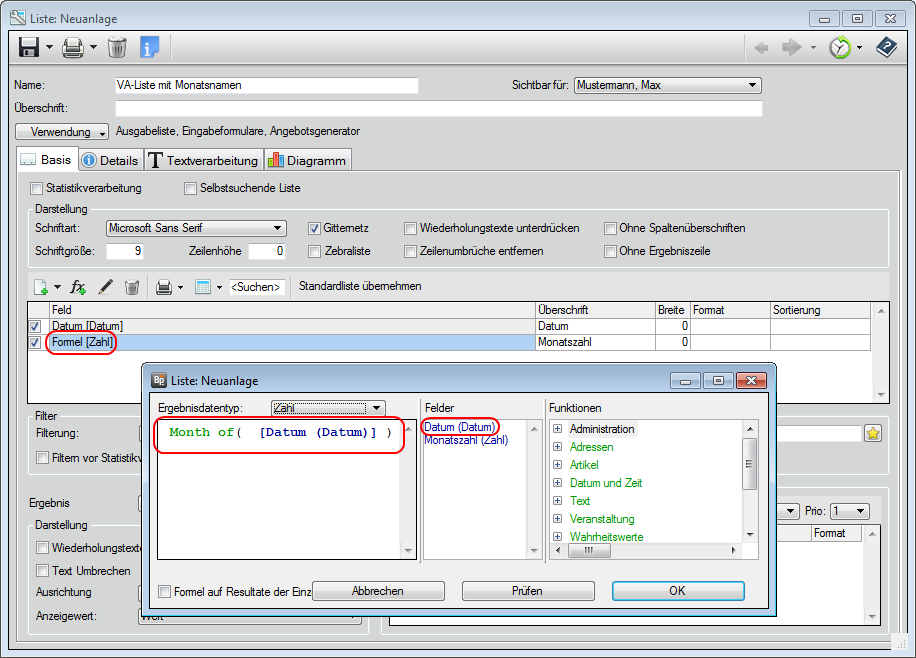The width and height of the screenshot is (916, 658).
Task: Open the Diagramm tab
Action: [308, 160]
